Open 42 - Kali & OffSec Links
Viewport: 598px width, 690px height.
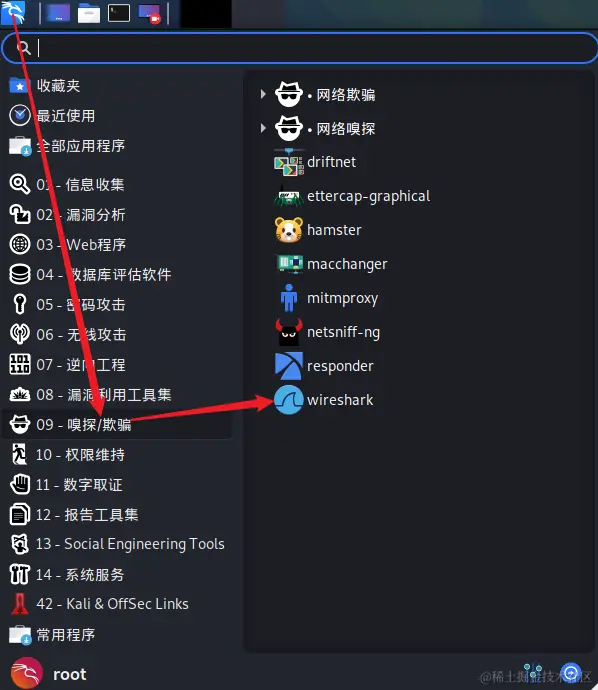click(x=99, y=604)
